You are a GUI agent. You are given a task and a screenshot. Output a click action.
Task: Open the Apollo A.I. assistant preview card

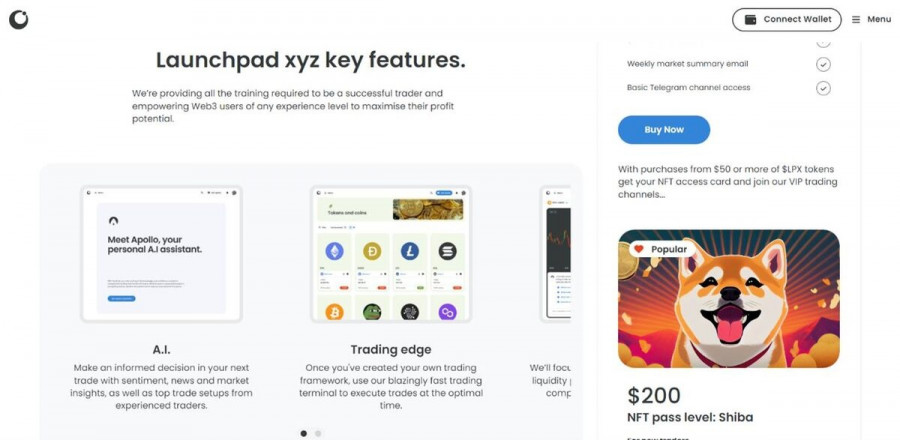(161, 254)
